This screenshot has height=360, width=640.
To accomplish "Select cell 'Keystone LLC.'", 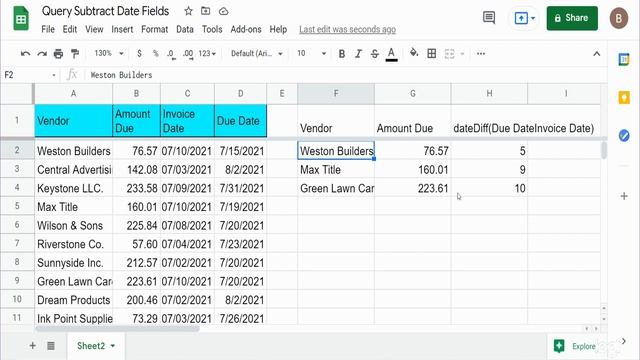I will click(74, 188).
